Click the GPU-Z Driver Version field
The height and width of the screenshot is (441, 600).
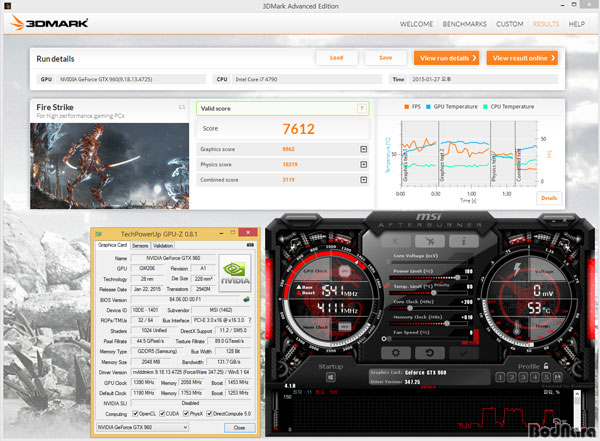click(x=191, y=372)
